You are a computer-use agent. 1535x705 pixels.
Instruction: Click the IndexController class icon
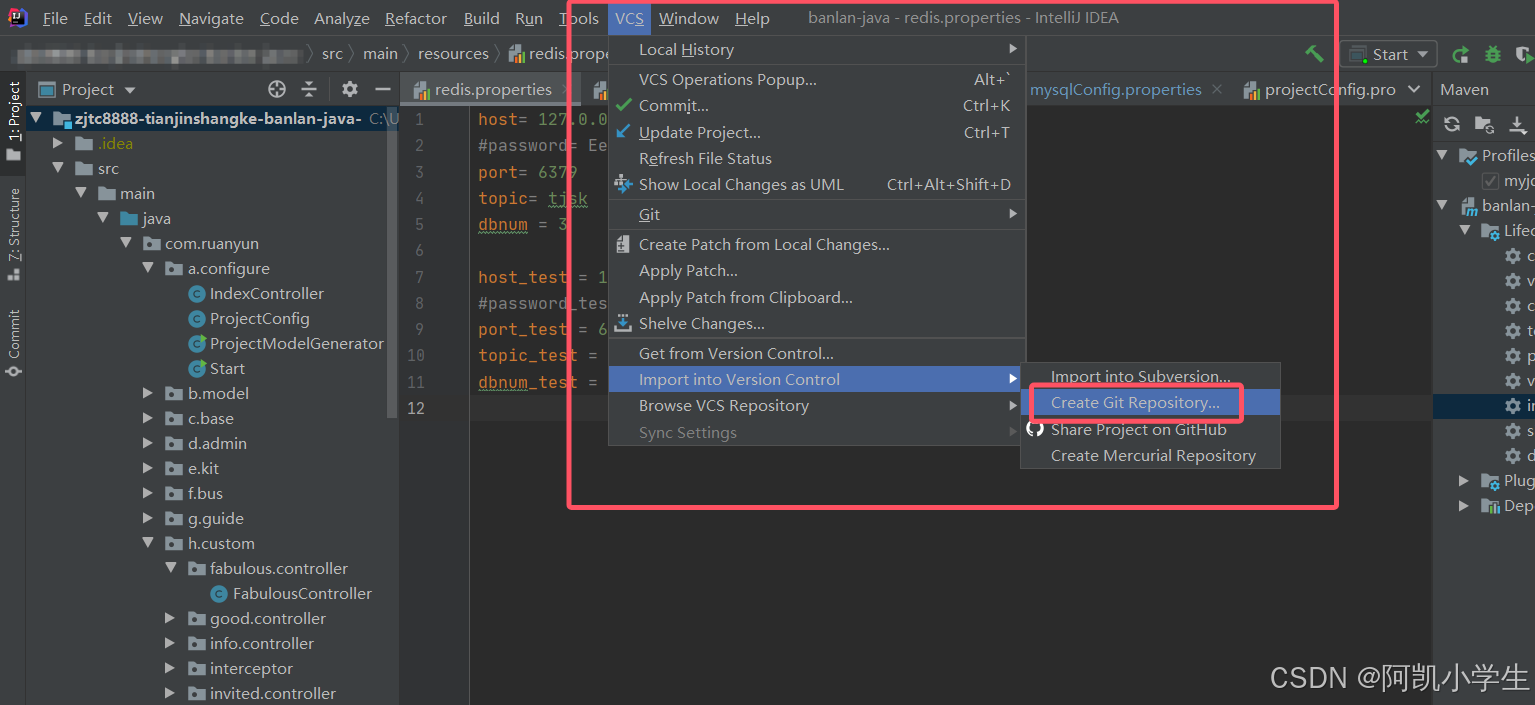pyautogui.click(x=197, y=293)
